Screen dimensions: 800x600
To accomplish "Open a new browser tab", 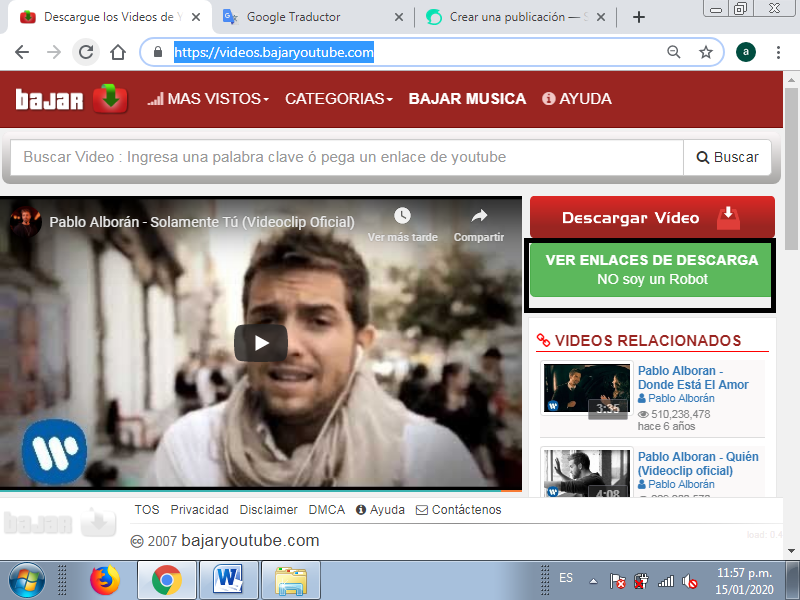I will click(x=638, y=17).
